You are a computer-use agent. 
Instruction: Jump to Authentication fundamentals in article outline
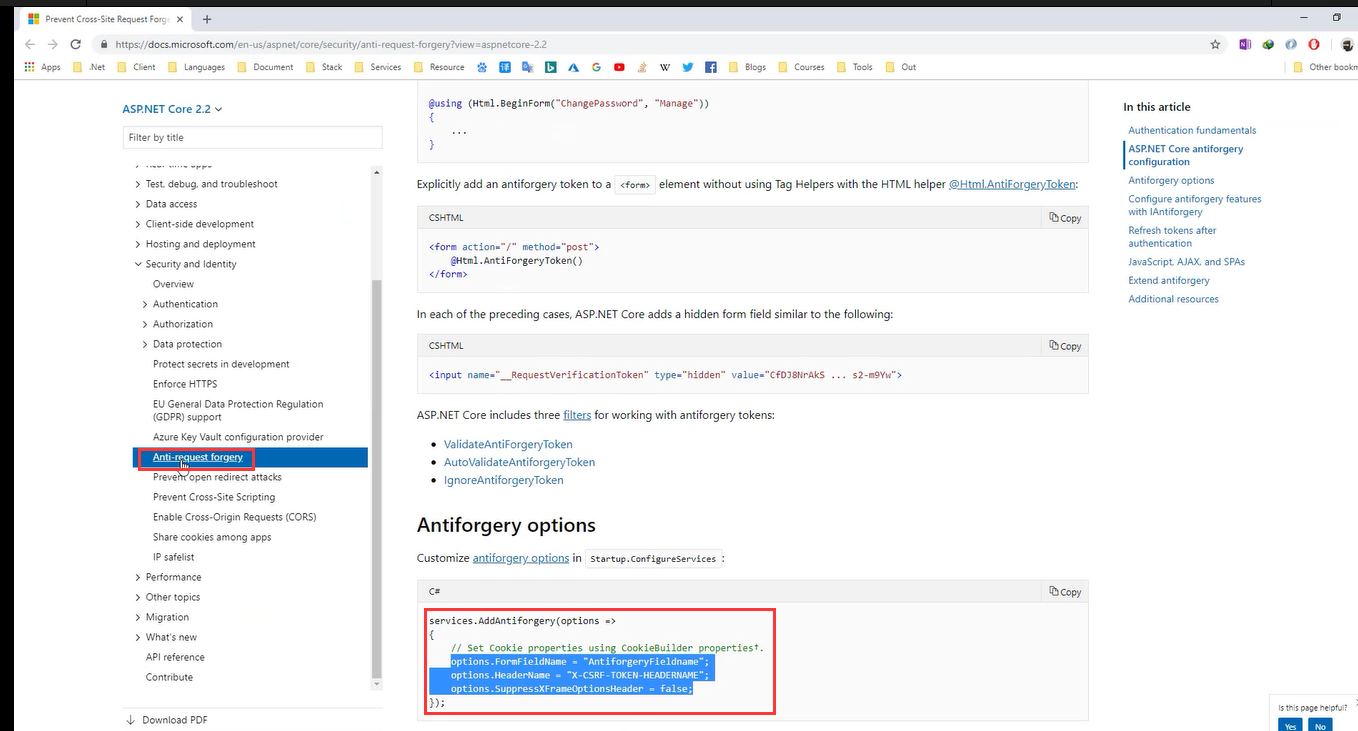(1192, 130)
